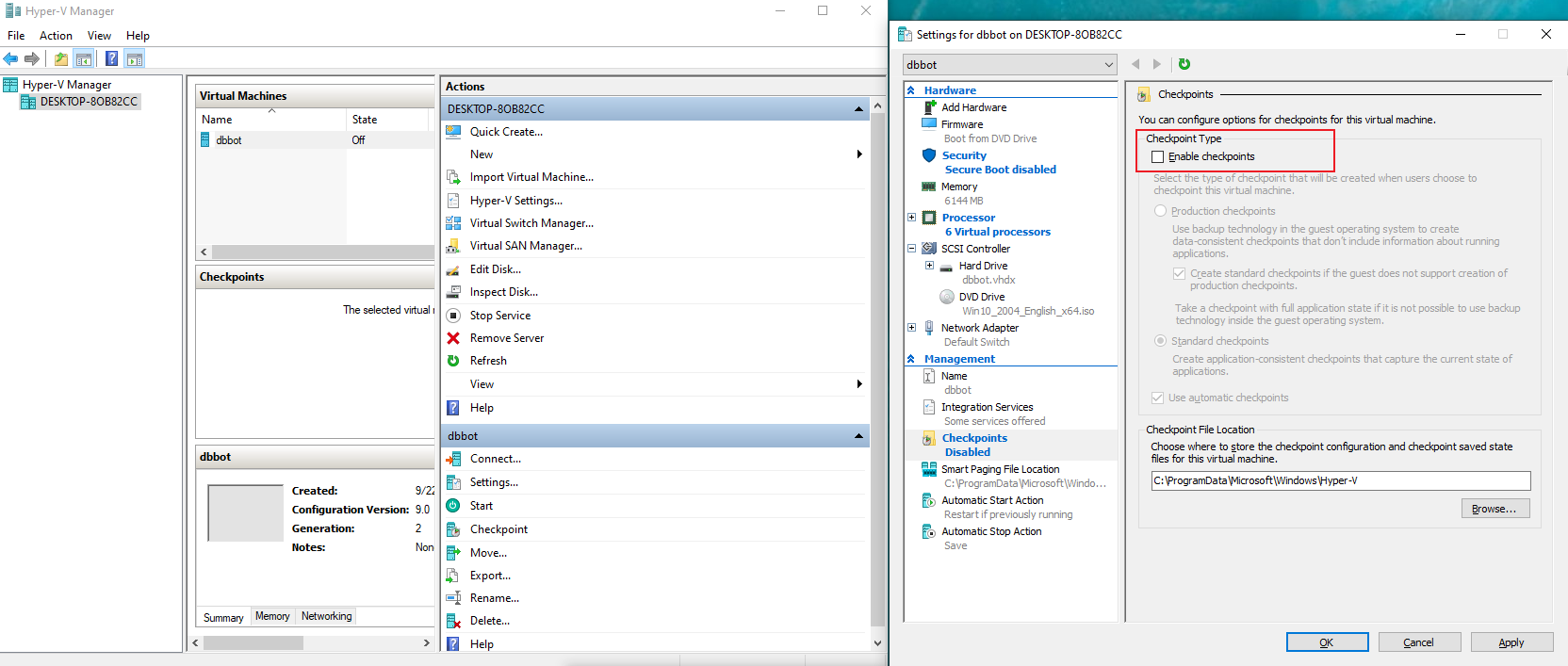Open the New submenu arrow

click(x=859, y=154)
